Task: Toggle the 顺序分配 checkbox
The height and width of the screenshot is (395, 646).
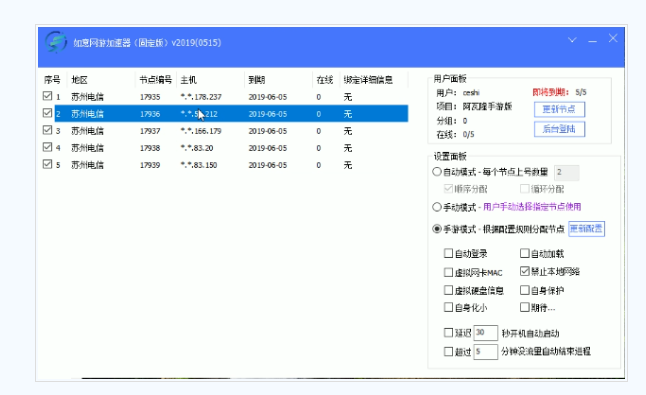Action: coord(448,189)
